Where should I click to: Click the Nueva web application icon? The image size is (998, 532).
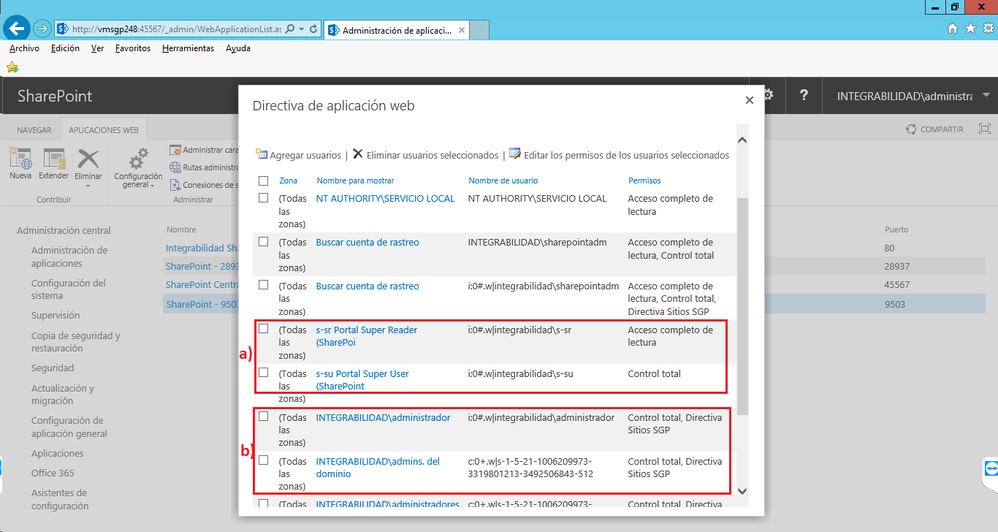20,158
